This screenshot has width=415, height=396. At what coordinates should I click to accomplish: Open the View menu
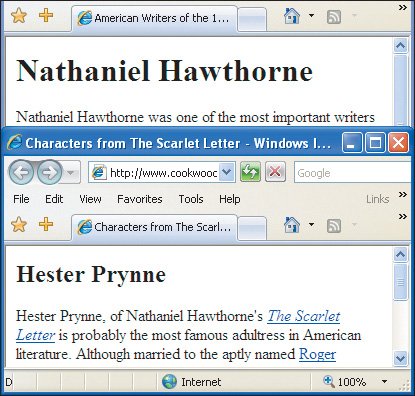pos(90,199)
